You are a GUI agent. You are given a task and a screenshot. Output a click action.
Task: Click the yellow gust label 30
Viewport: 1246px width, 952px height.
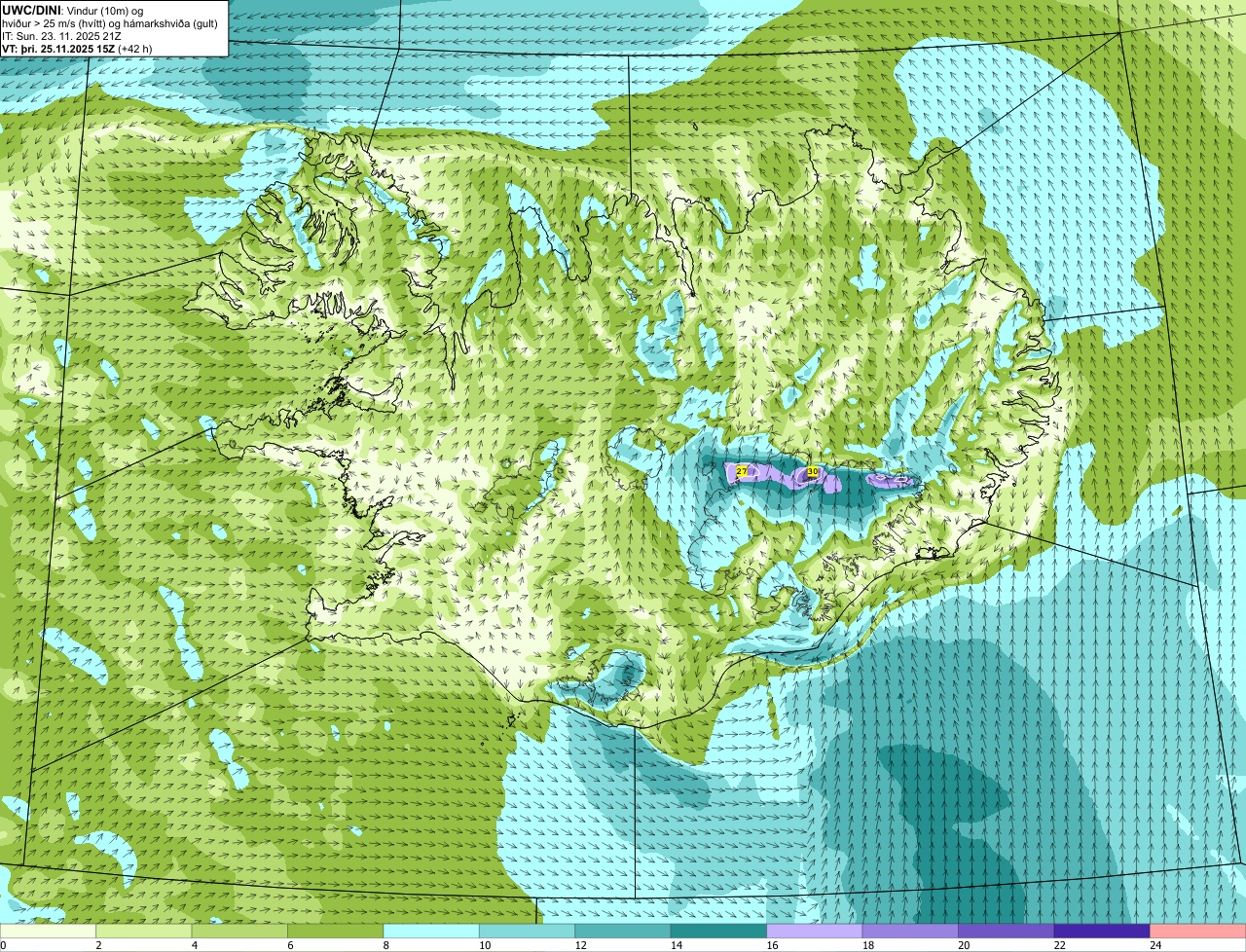(812, 471)
